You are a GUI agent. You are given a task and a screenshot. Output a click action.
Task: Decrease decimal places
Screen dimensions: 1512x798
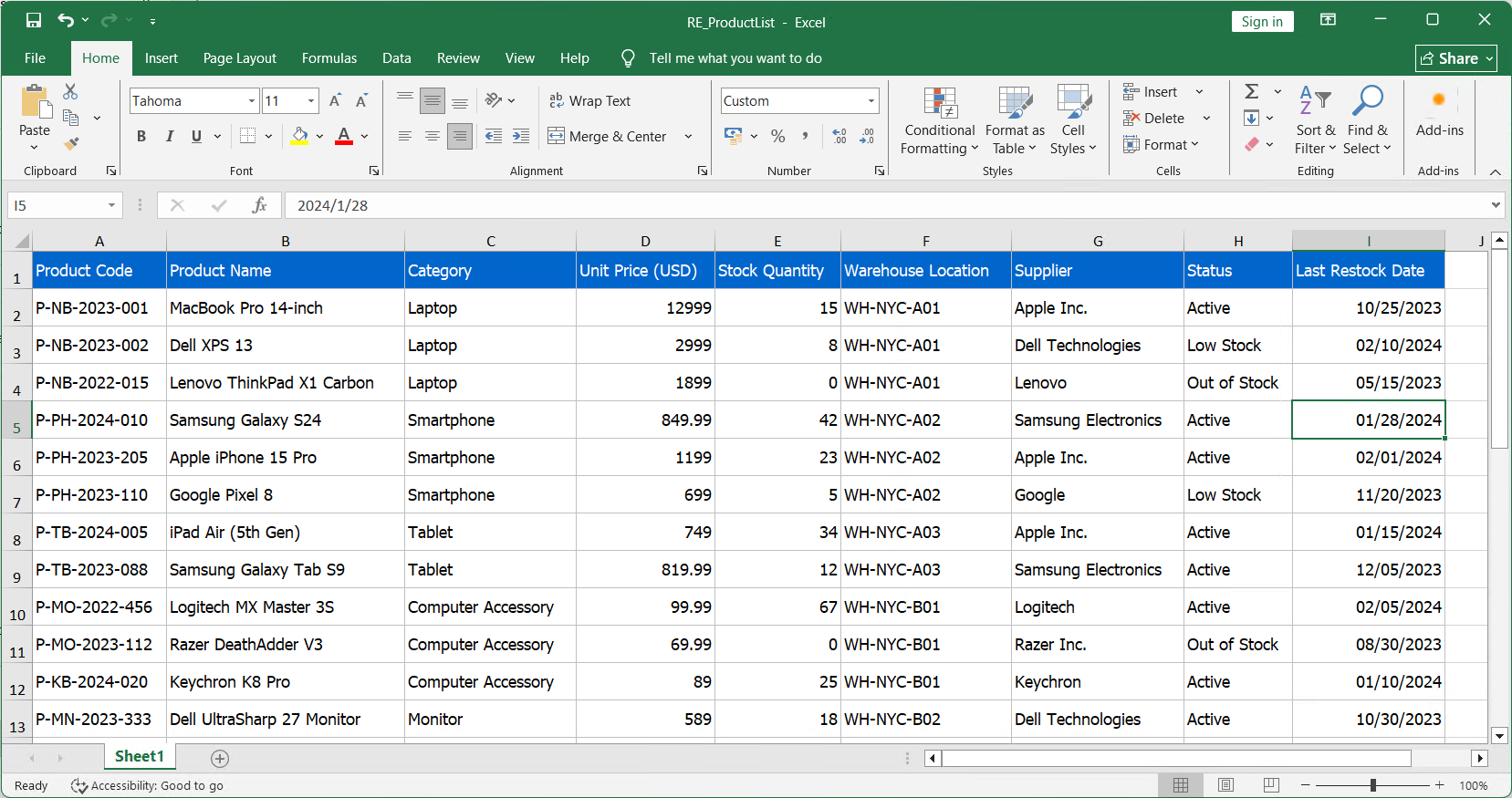click(x=867, y=136)
